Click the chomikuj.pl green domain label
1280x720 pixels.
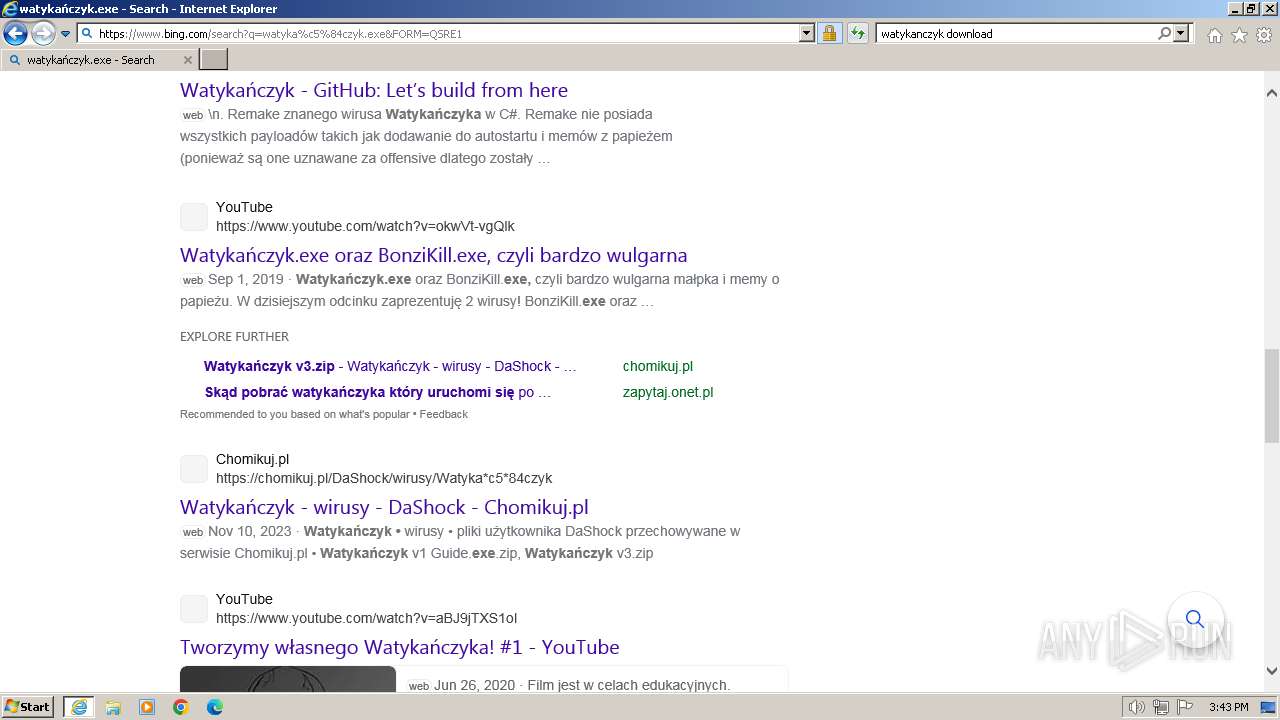pos(658,366)
